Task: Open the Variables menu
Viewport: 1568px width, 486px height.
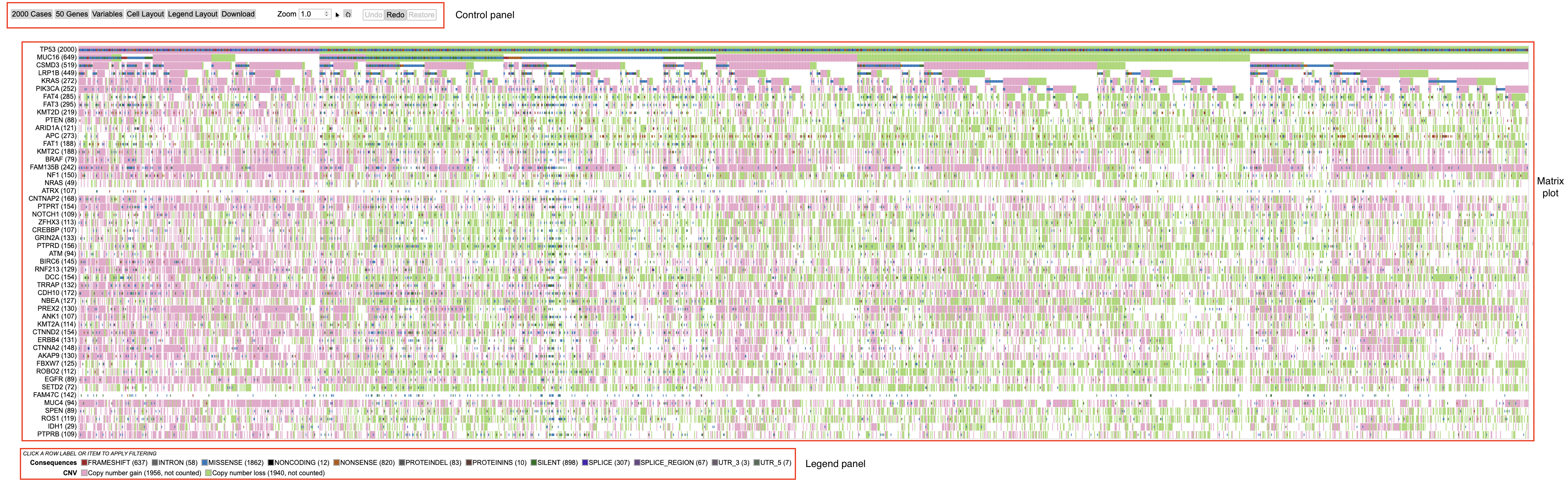Action: click(x=107, y=14)
